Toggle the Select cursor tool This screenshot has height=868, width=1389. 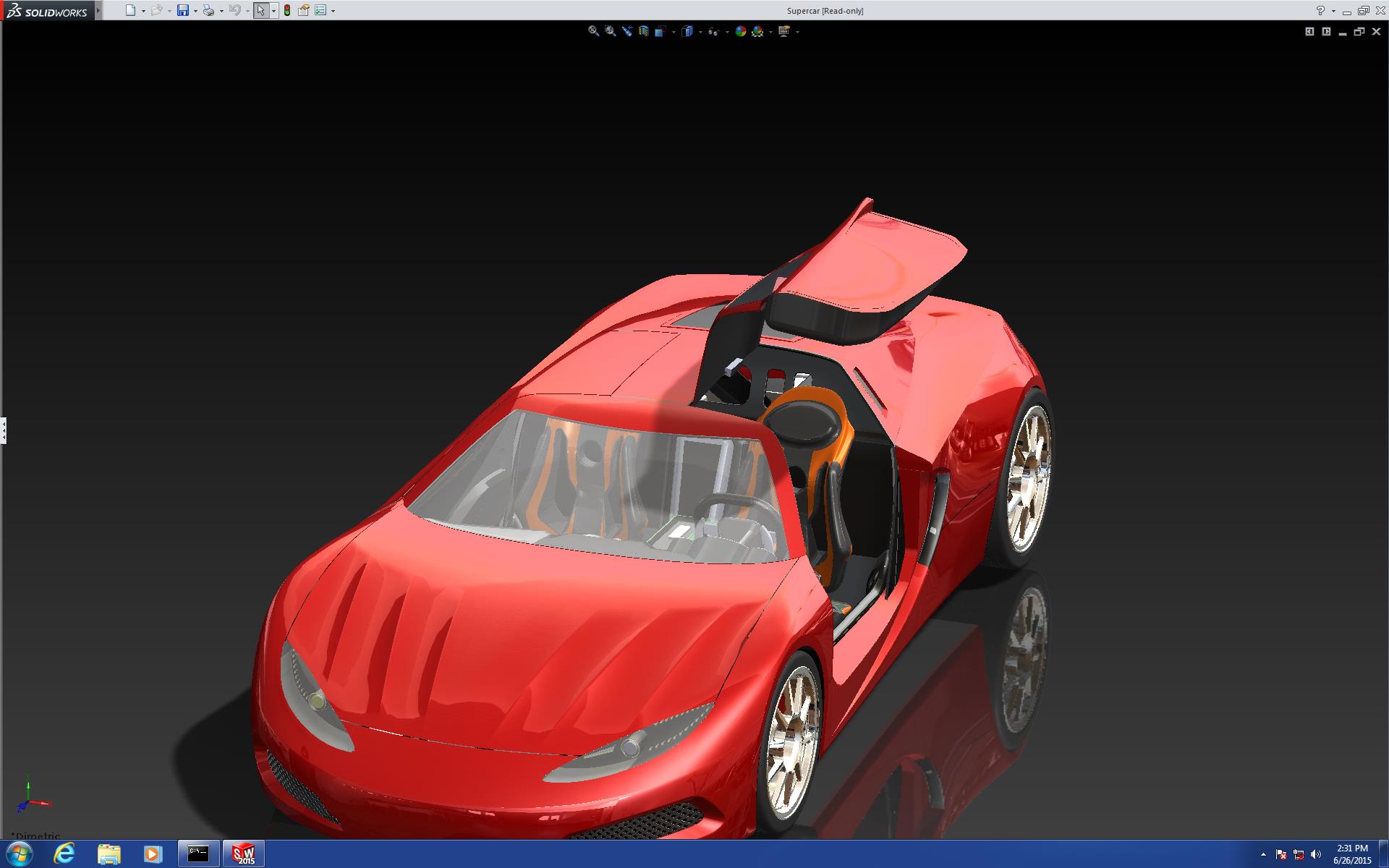point(260,10)
